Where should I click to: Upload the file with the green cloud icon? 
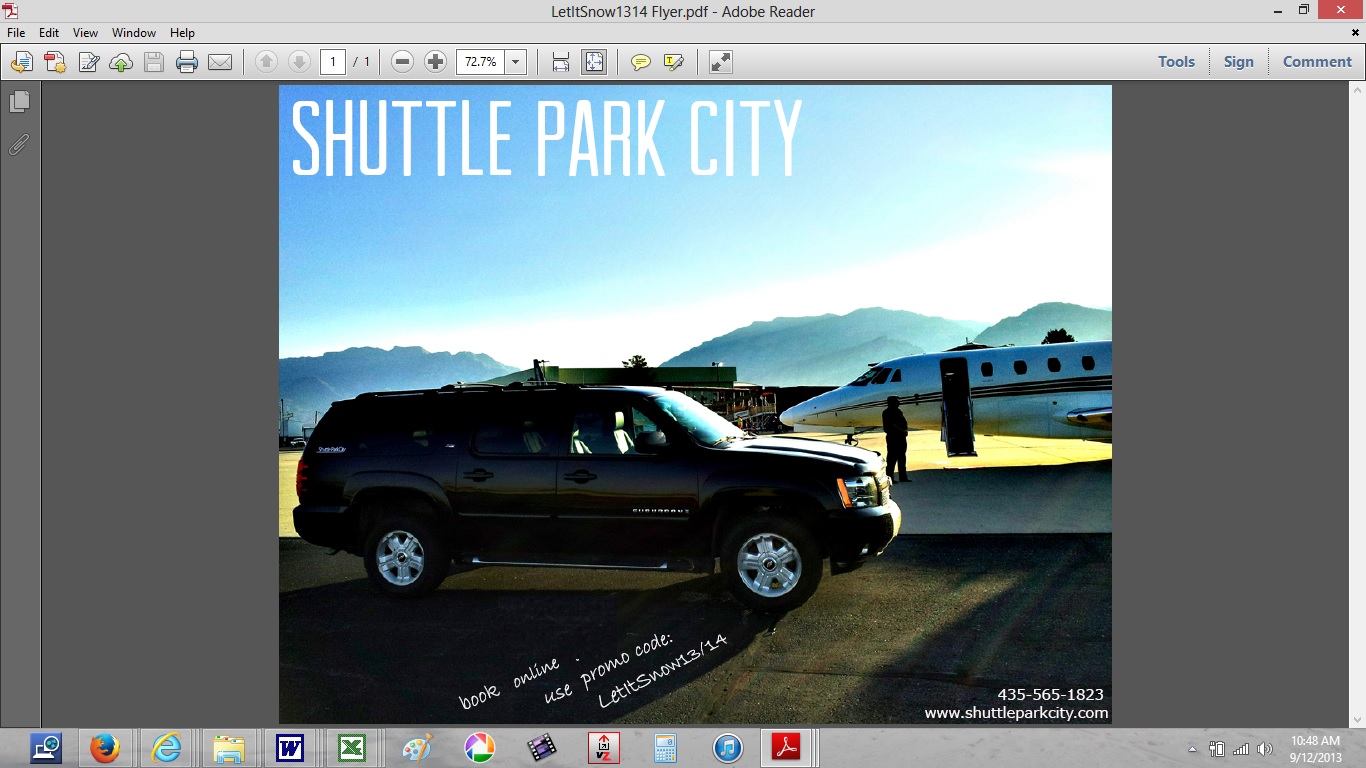point(121,62)
